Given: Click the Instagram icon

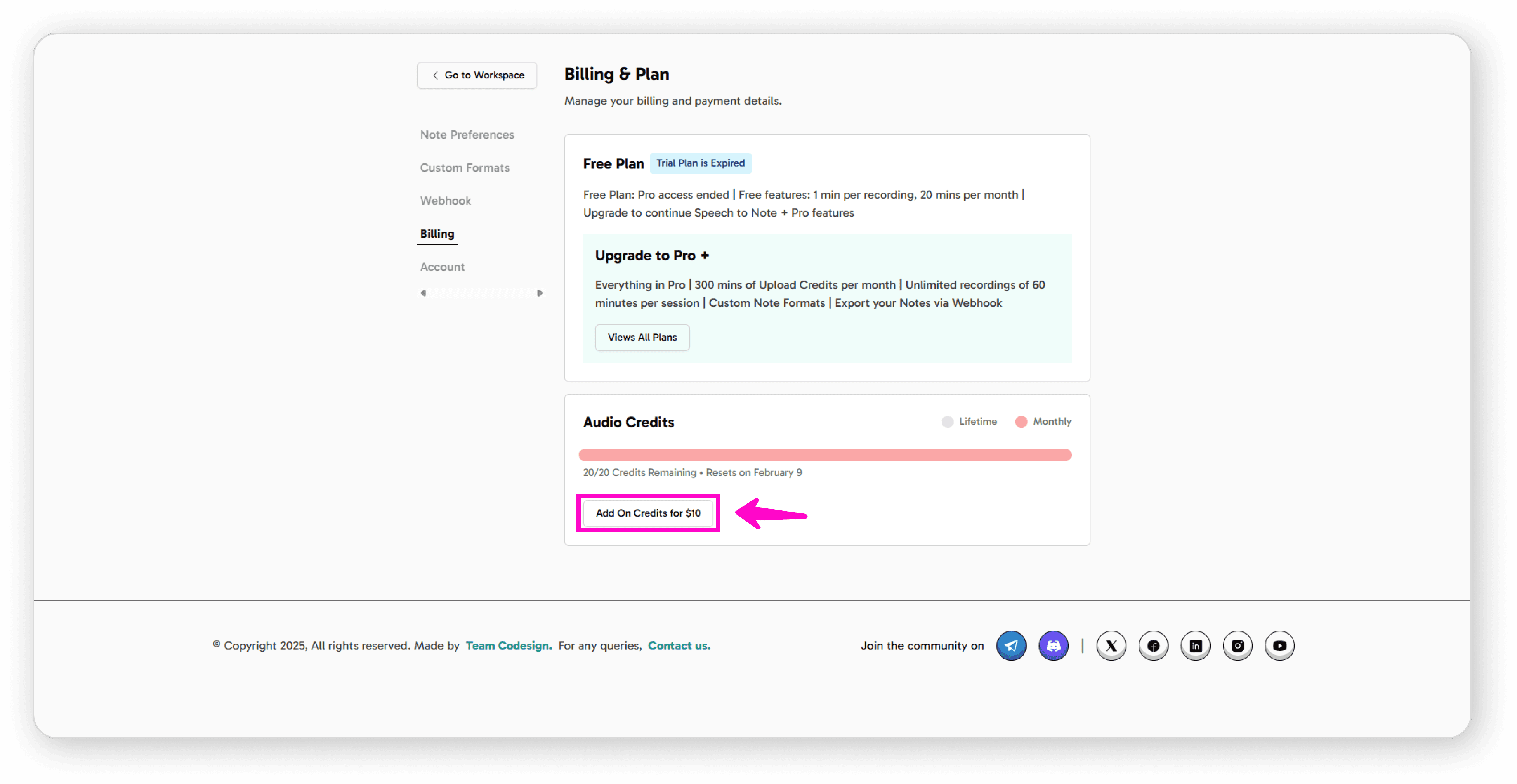Looking at the screenshot, I should tap(1237, 646).
